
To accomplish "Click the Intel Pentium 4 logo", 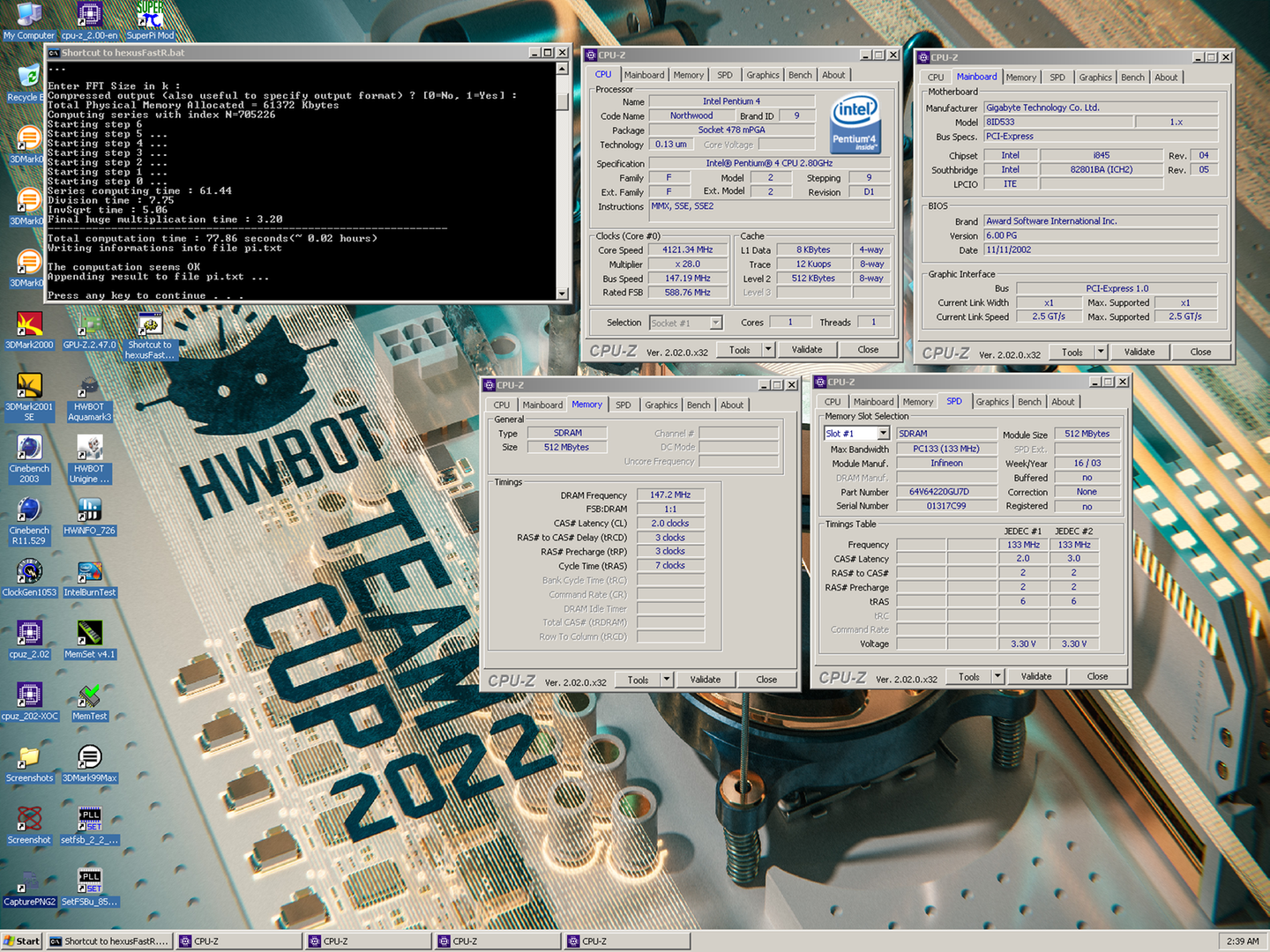I will tap(855, 123).
